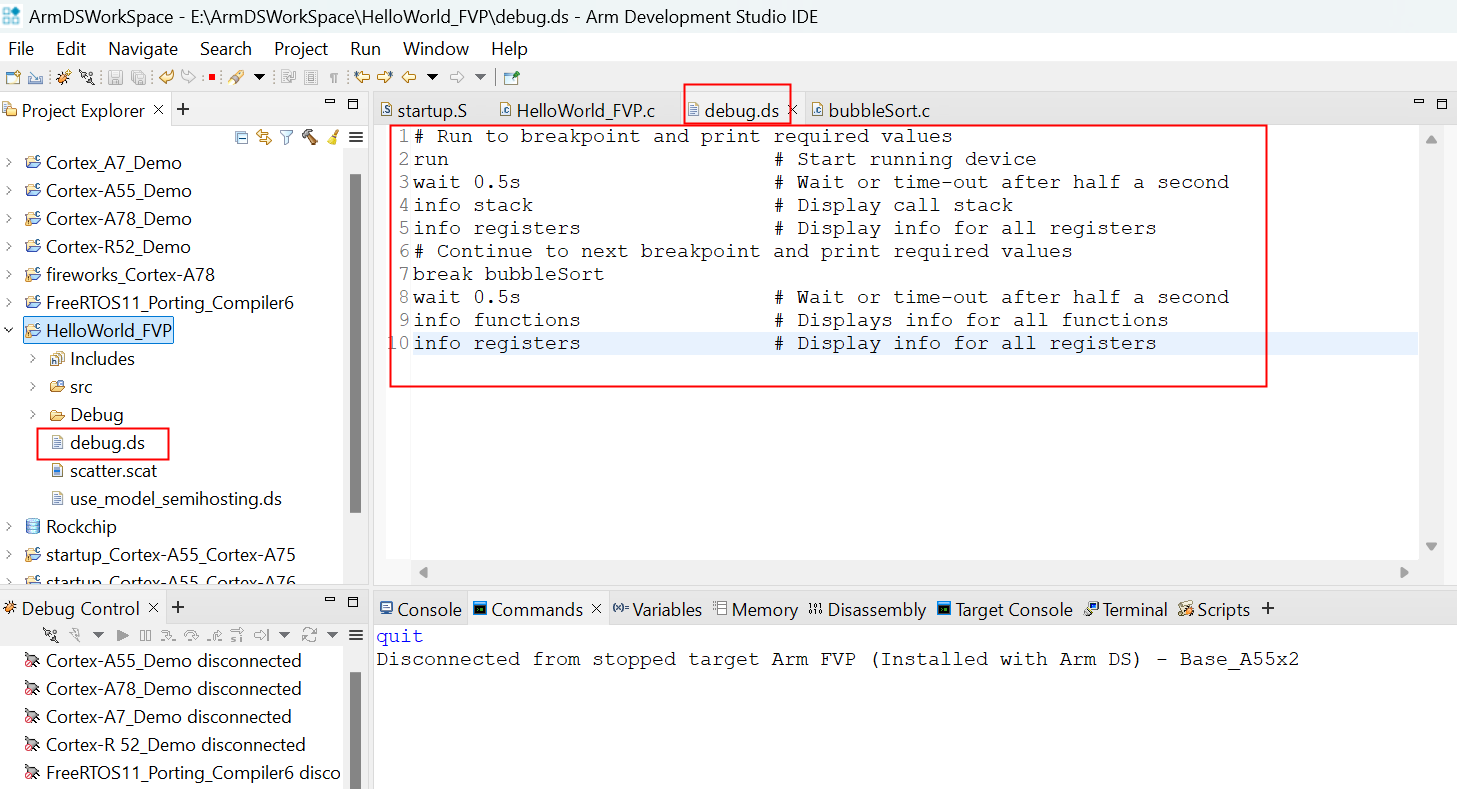Switch to the bubbleSort.c editor tab
1457x789 pixels.
(878, 110)
